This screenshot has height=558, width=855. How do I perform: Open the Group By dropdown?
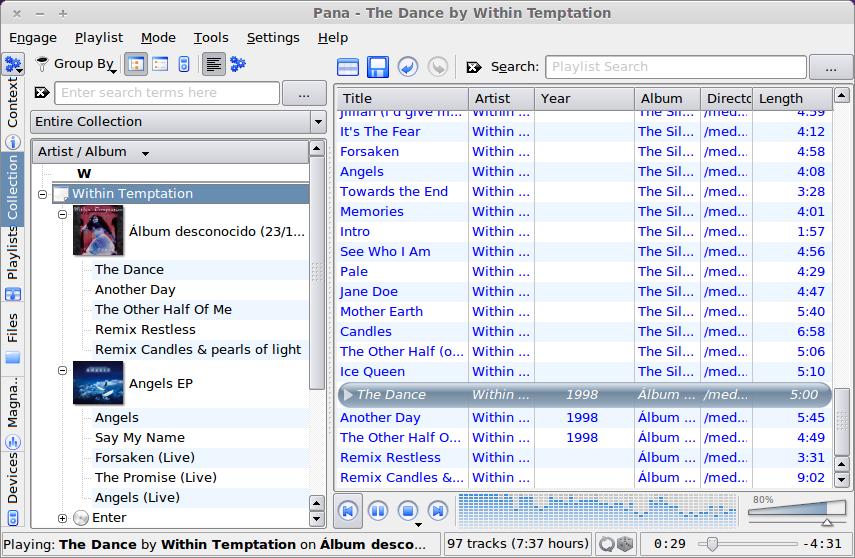[84, 64]
